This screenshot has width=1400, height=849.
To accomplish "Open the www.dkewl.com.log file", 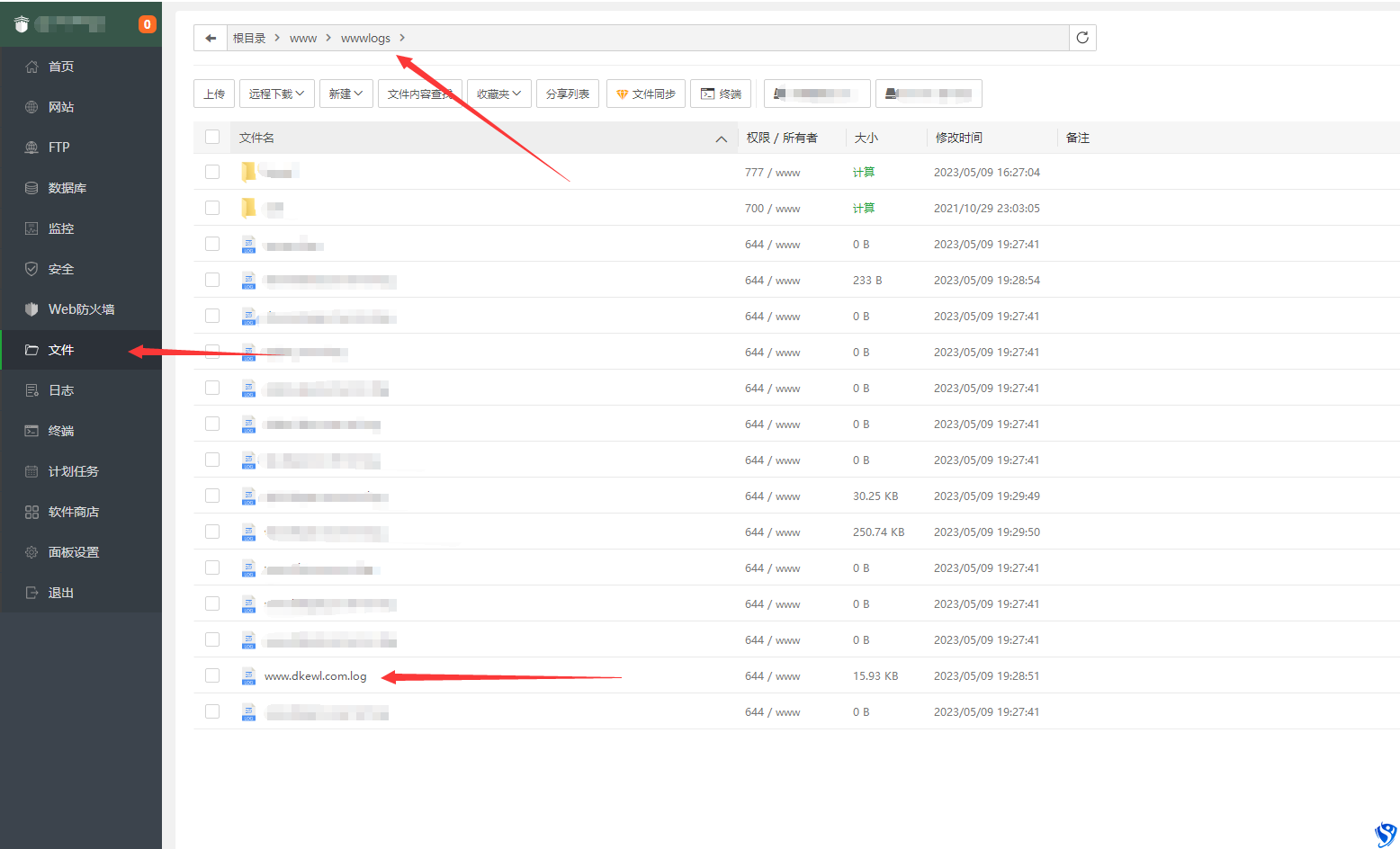I will tap(316, 676).
